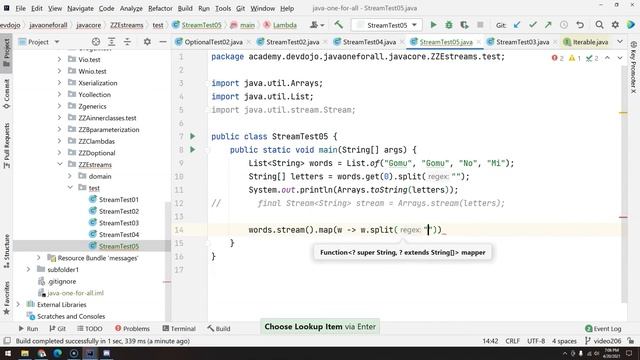640x360 pixels.
Task: Open the Navigate menu
Action: (80, 8)
